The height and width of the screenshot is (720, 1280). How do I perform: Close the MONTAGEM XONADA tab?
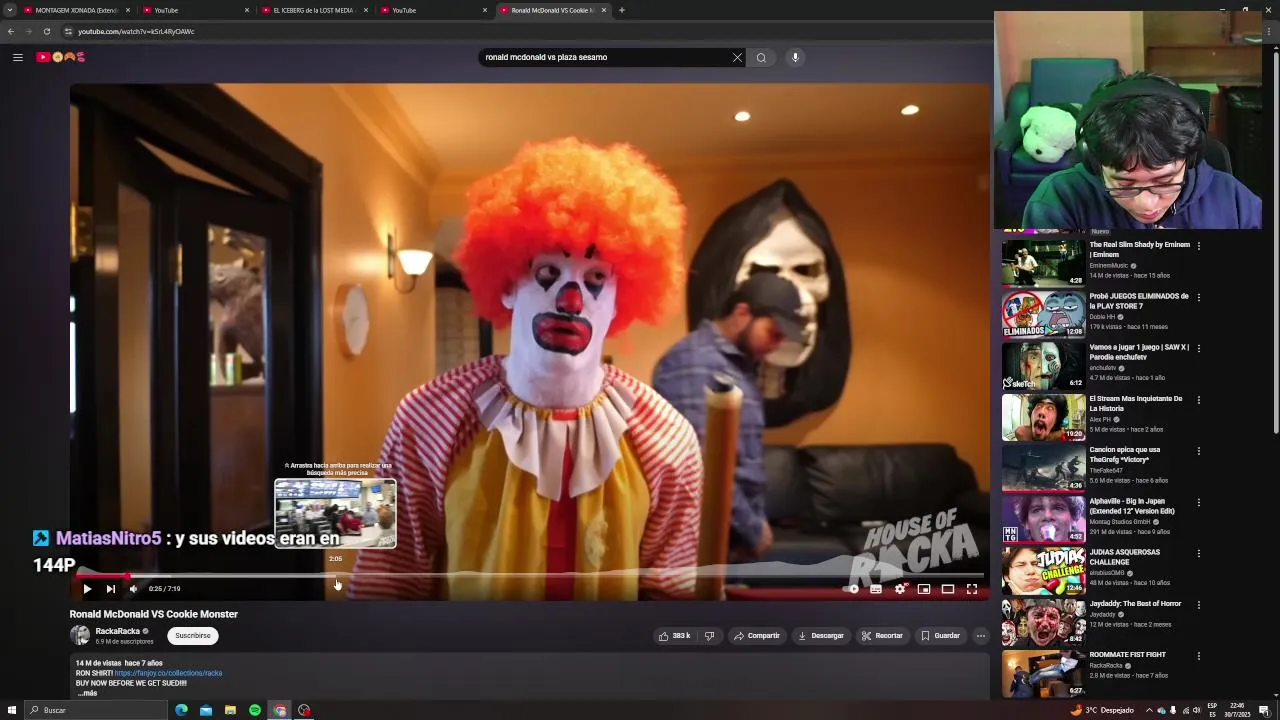(128, 10)
